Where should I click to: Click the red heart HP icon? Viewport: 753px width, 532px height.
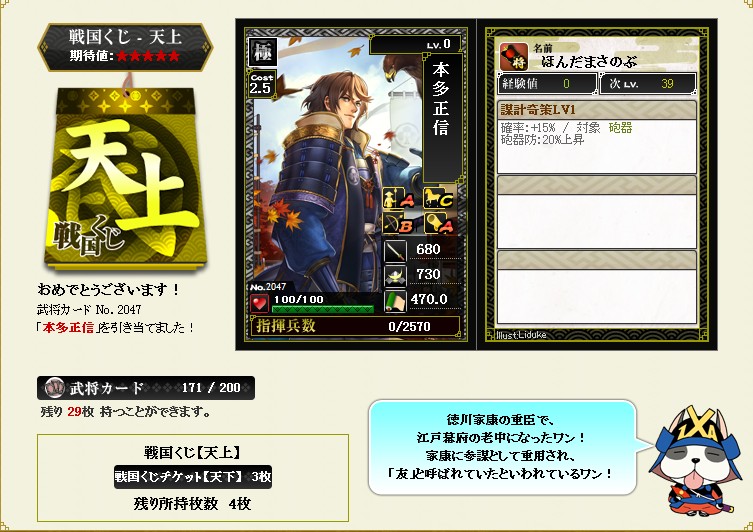pos(259,303)
